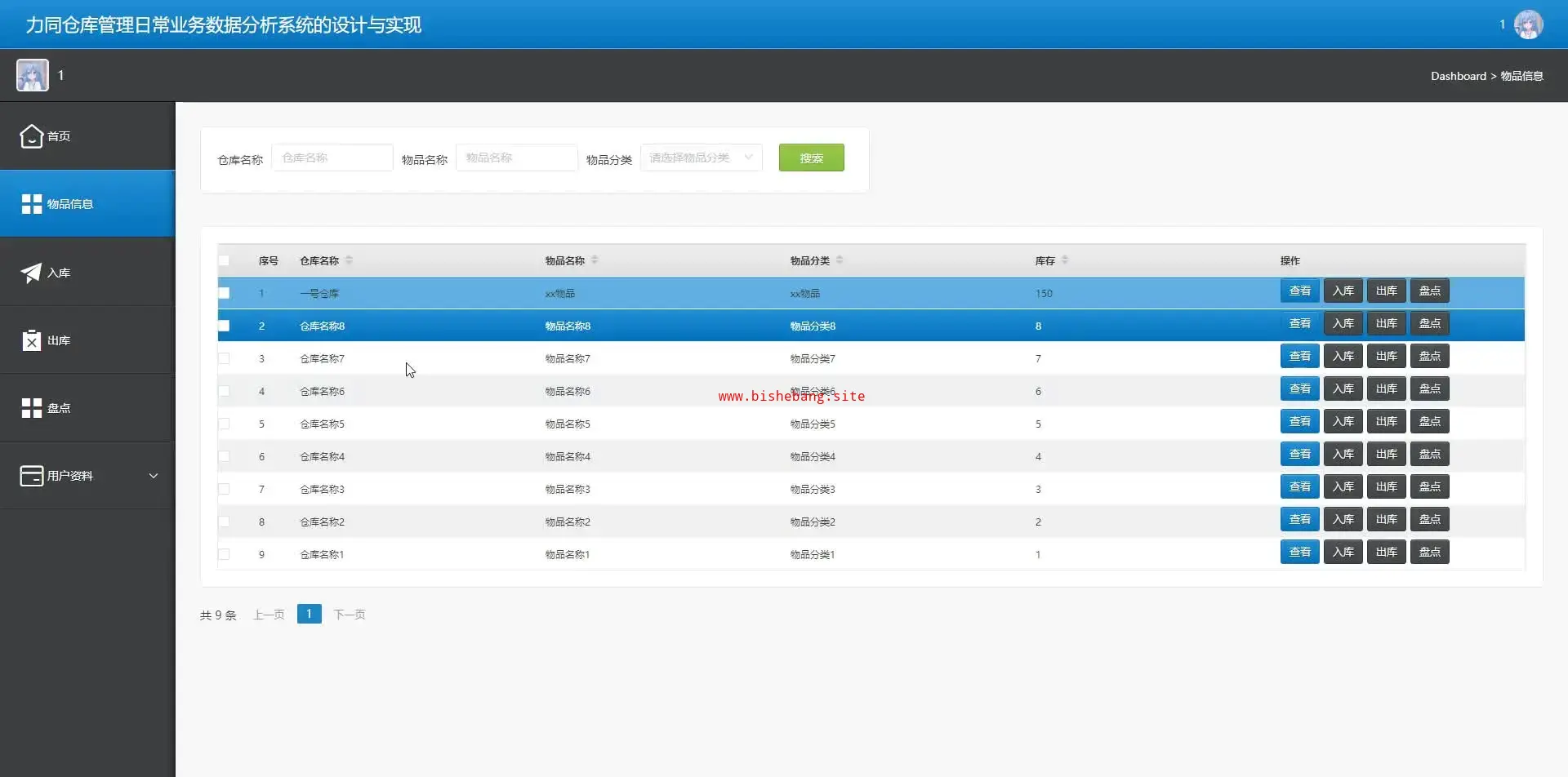Toggle the select-all checkbox in table header

[224, 261]
